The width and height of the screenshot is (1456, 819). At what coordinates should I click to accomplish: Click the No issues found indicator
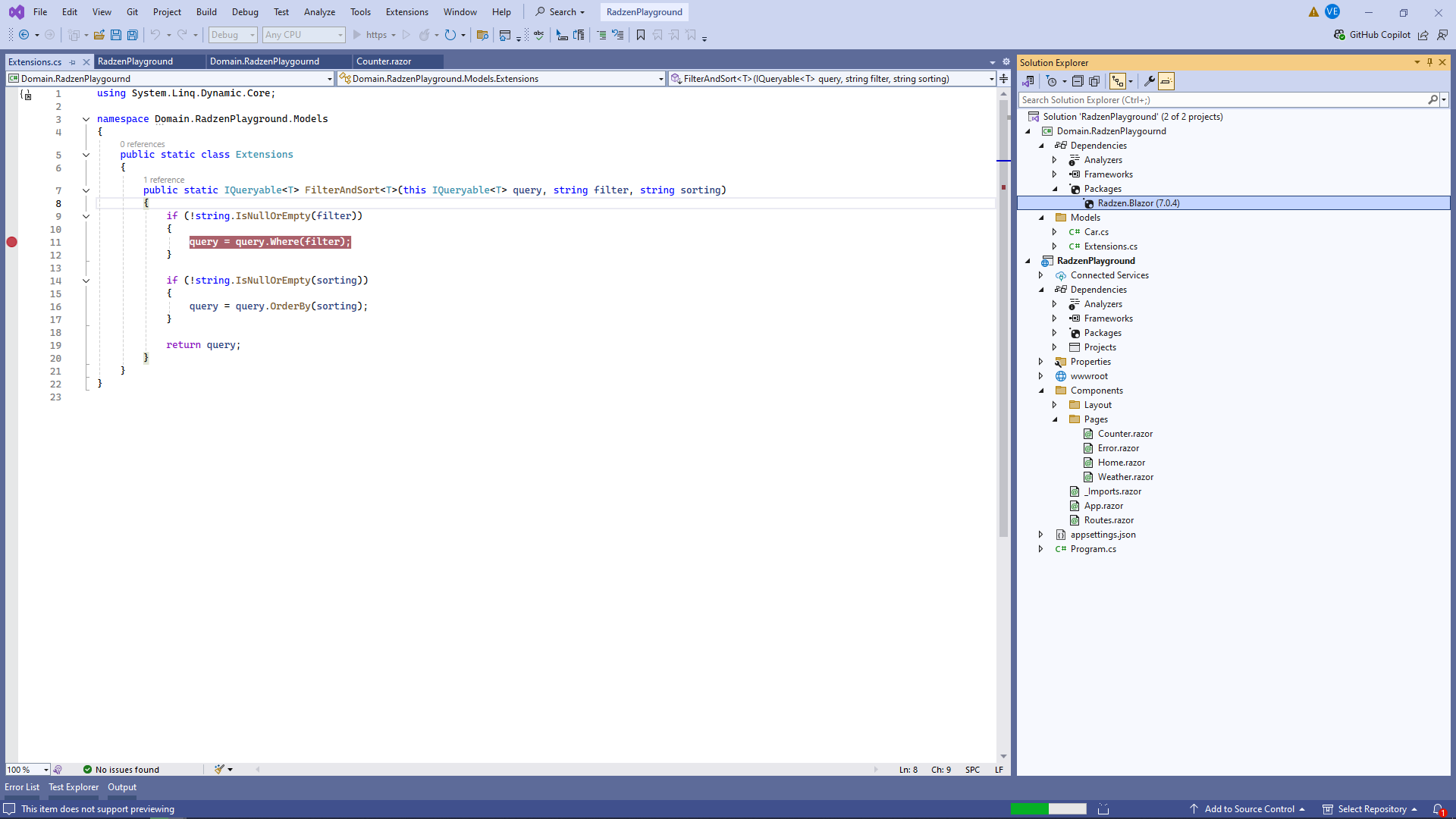121,770
